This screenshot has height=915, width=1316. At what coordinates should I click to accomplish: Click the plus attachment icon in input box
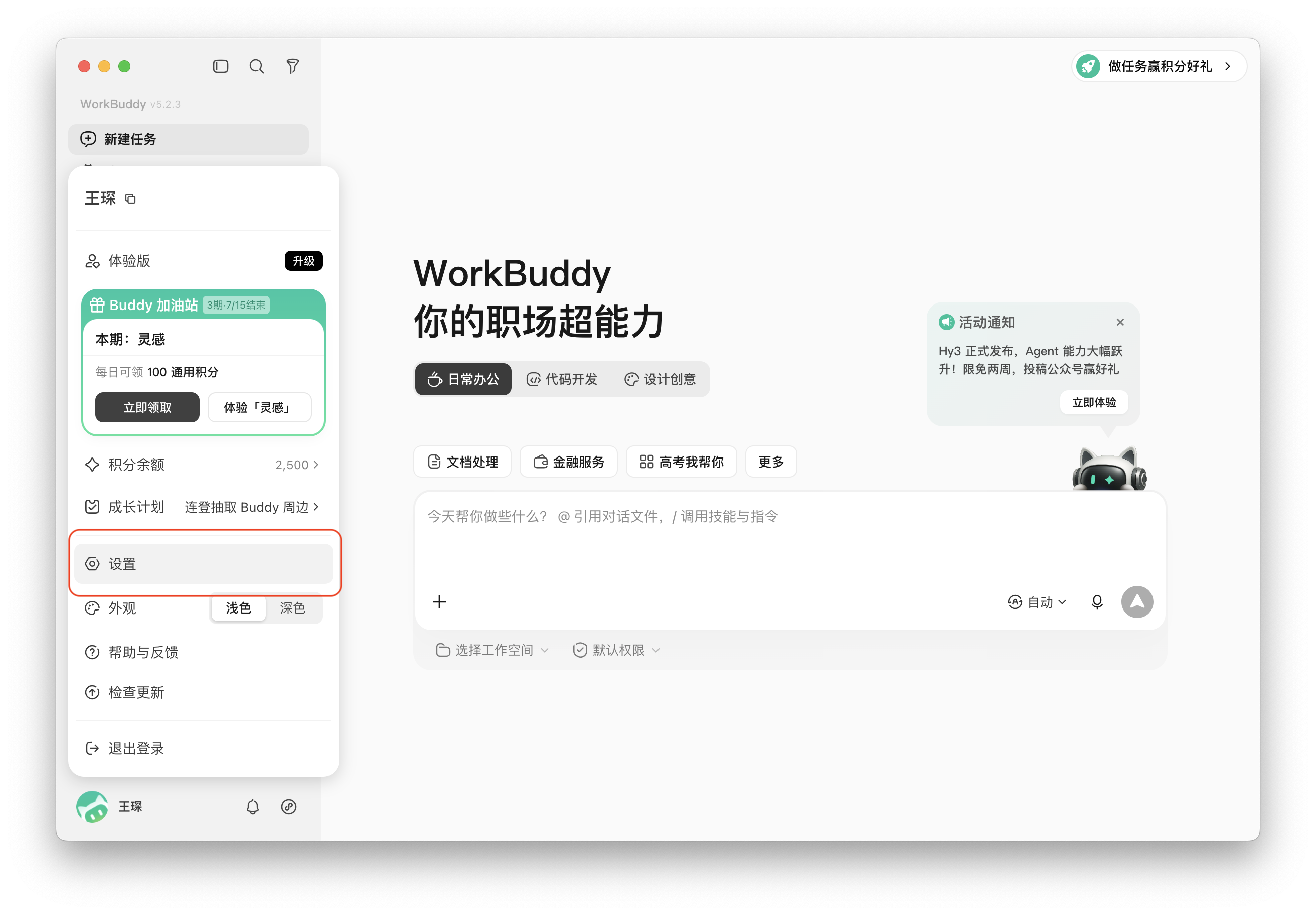pyautogui.click(x=440, y=602)
